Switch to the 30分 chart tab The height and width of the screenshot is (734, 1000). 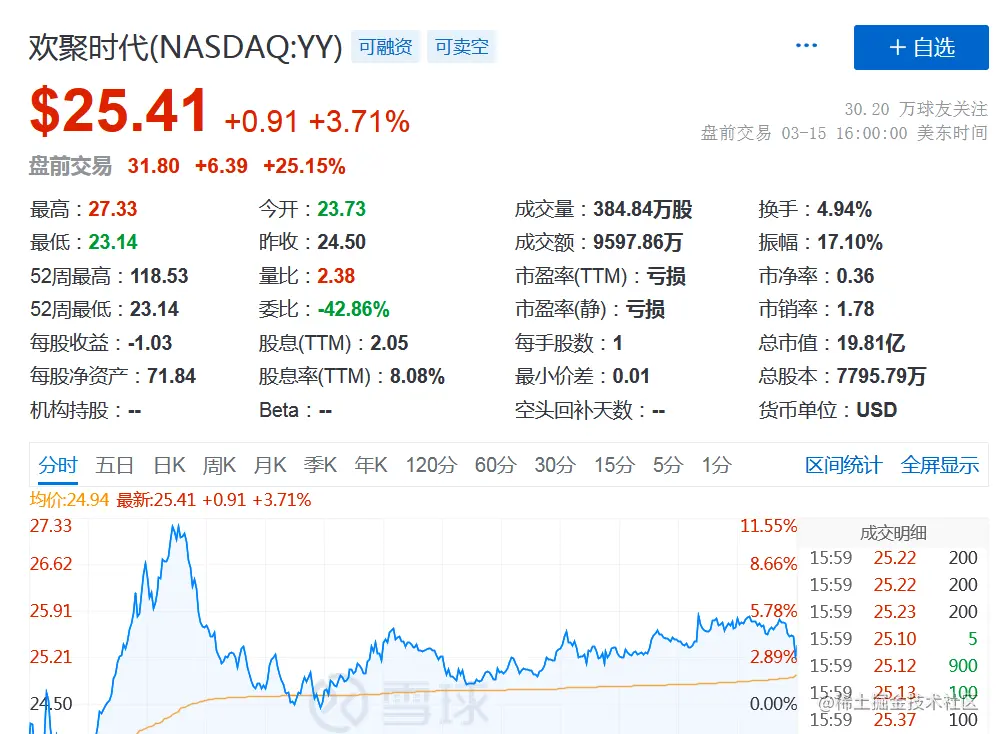tap(555, 465)
